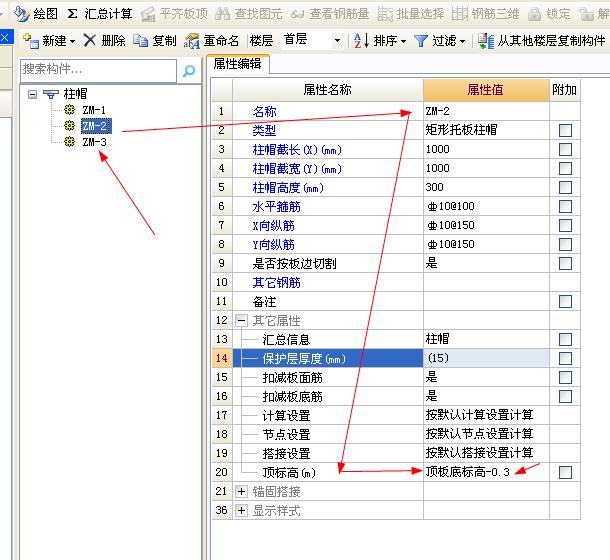
Task: Click the Σ 汇总计算 icon
Action: point(72,14)
